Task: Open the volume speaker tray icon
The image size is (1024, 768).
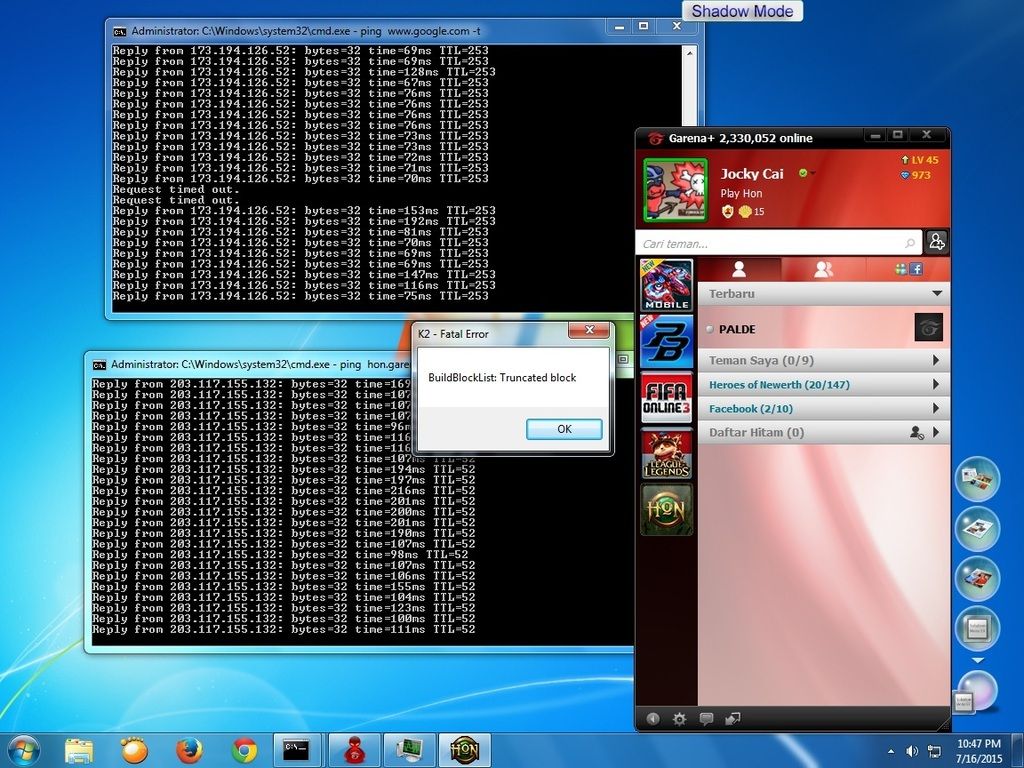Action: click(x=912, y=752)
